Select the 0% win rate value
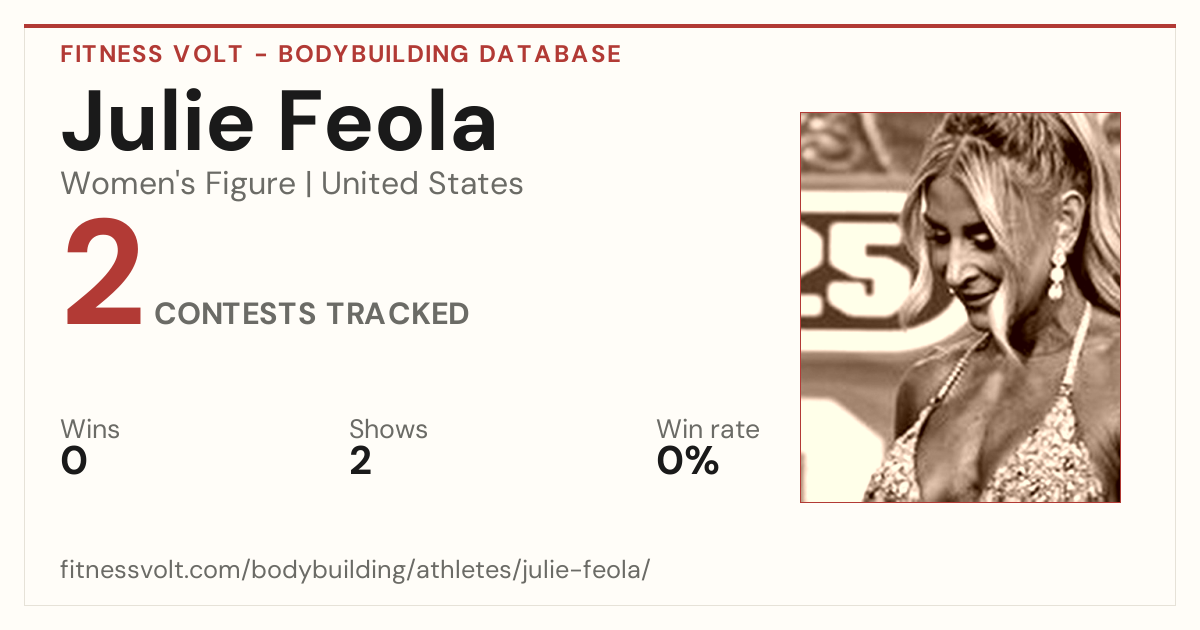Image resolution: width=1200 pixels, height=630 pixels. 688,461
